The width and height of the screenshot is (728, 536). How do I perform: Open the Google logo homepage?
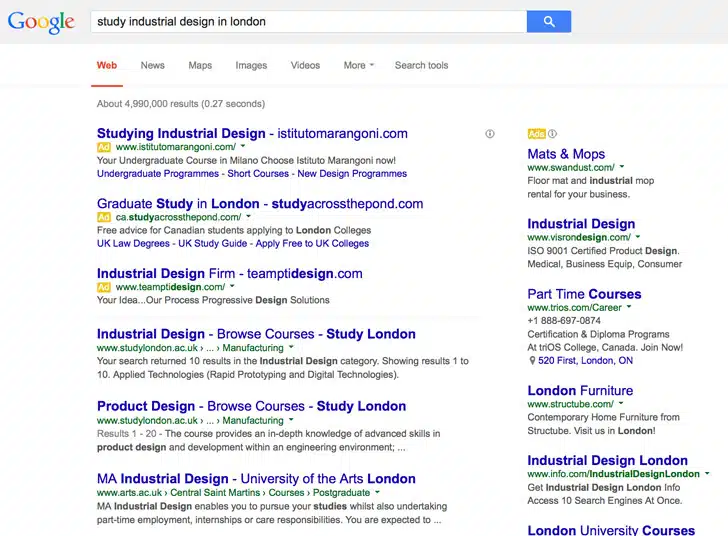tap(41, 22)
